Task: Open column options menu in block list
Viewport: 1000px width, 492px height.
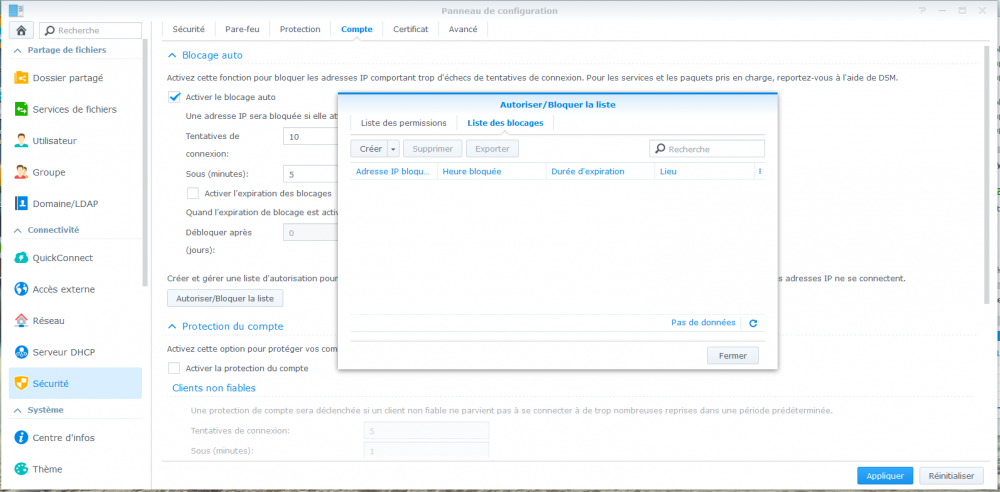Action: 760,172
